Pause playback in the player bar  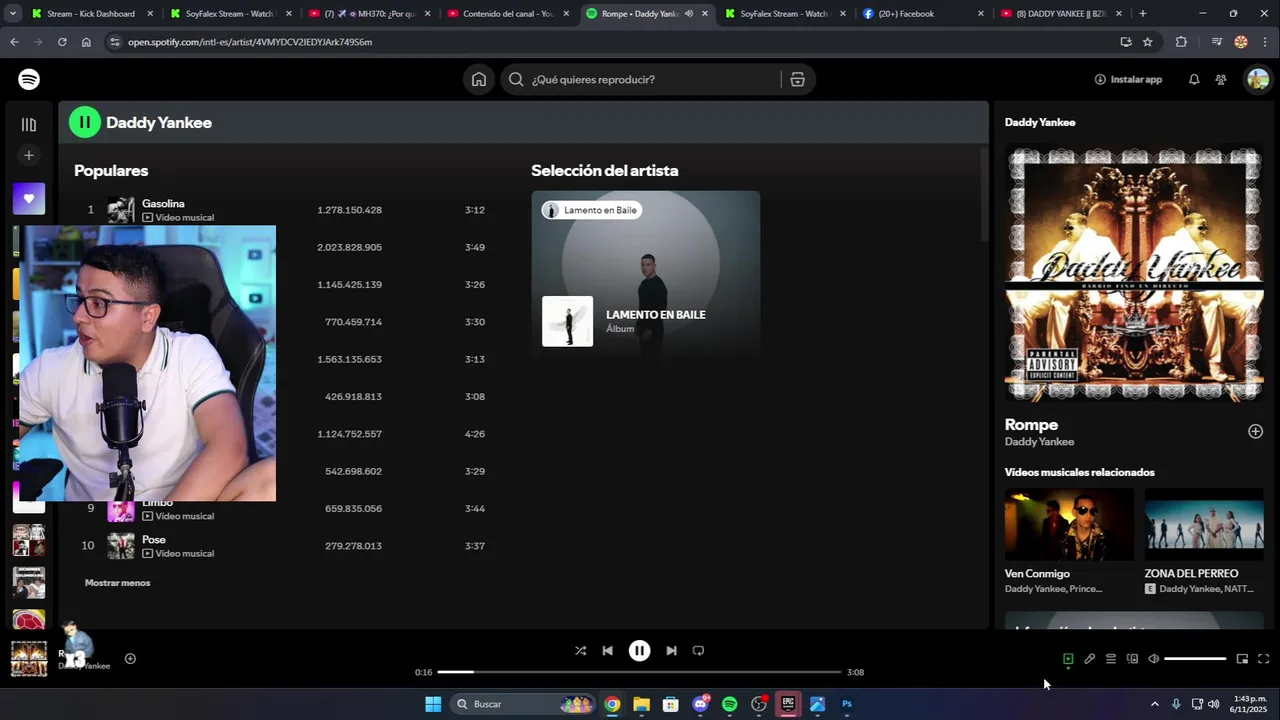639,650
